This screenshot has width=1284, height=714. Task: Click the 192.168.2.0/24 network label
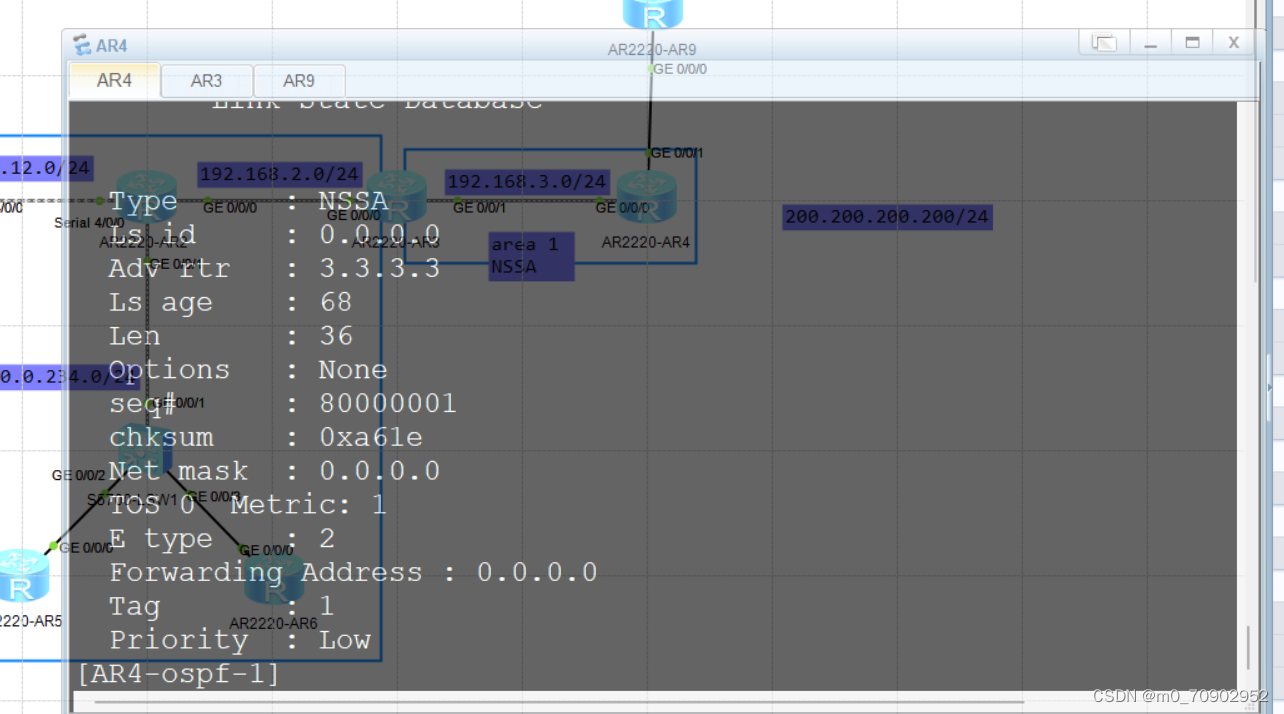point(279,175)
